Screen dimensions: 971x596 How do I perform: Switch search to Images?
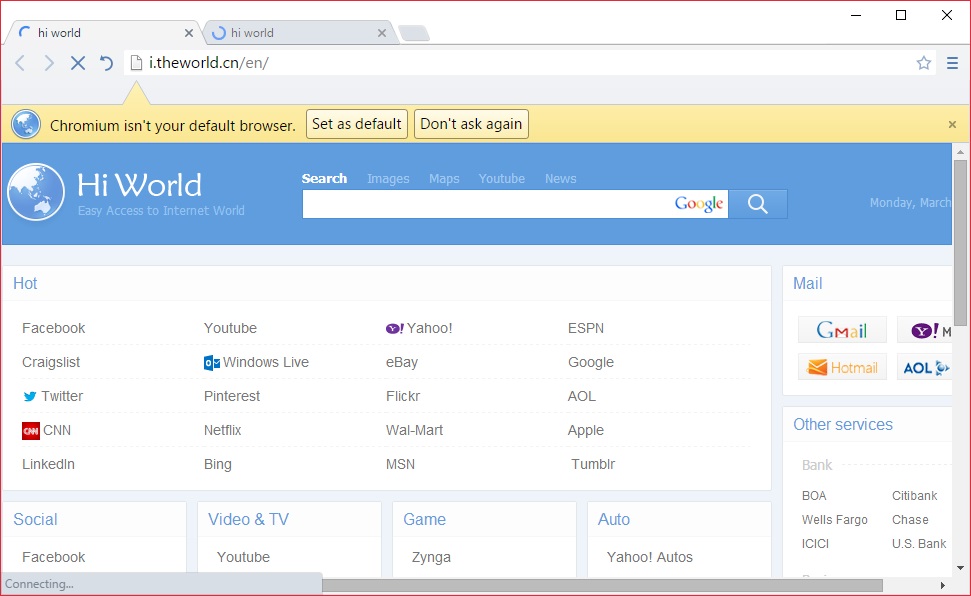[388, 178]
